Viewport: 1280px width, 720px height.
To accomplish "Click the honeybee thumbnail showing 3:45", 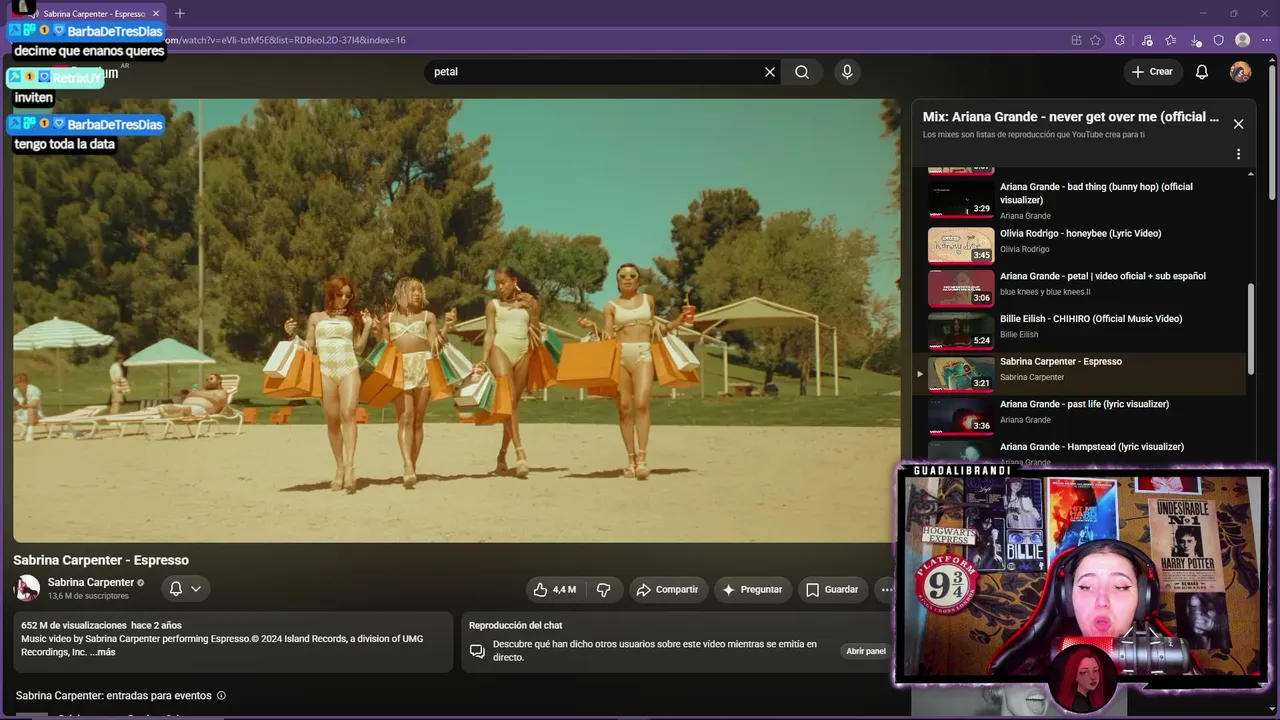I will pos(961,245).
